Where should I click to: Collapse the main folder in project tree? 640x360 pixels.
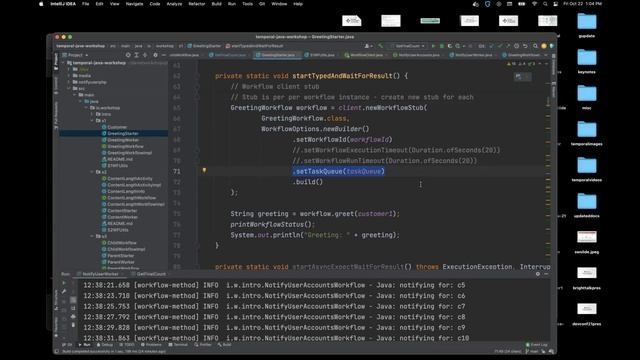(75, 95)
